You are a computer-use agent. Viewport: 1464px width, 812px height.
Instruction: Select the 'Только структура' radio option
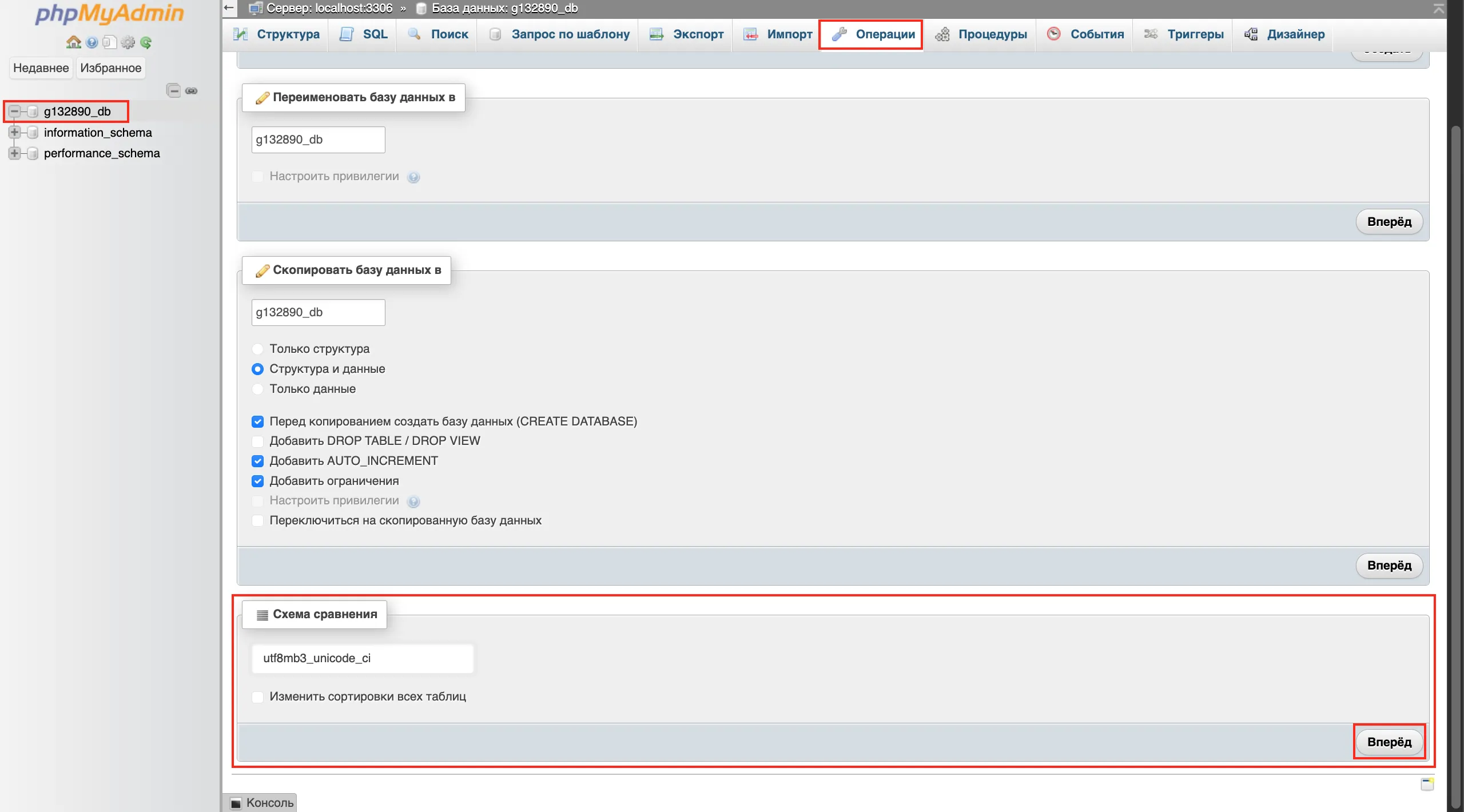257,349
